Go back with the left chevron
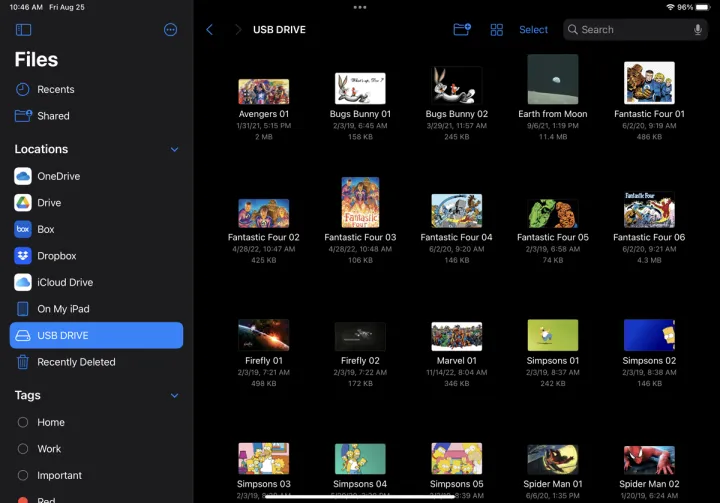Image resolution: width=720 pixels, height=503 pixels. point(209,30)
